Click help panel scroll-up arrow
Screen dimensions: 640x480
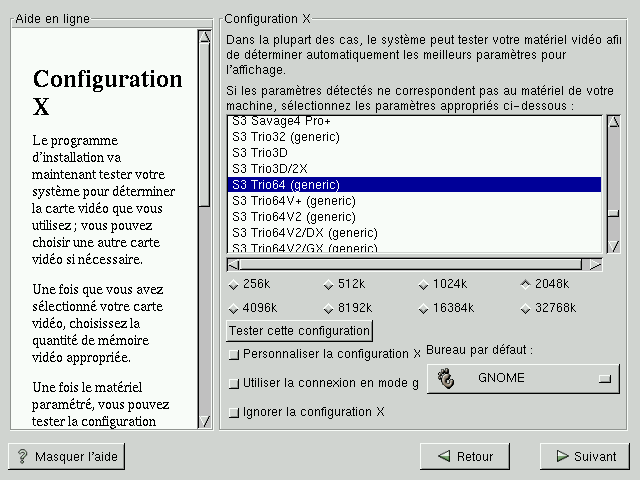[204, 37]
